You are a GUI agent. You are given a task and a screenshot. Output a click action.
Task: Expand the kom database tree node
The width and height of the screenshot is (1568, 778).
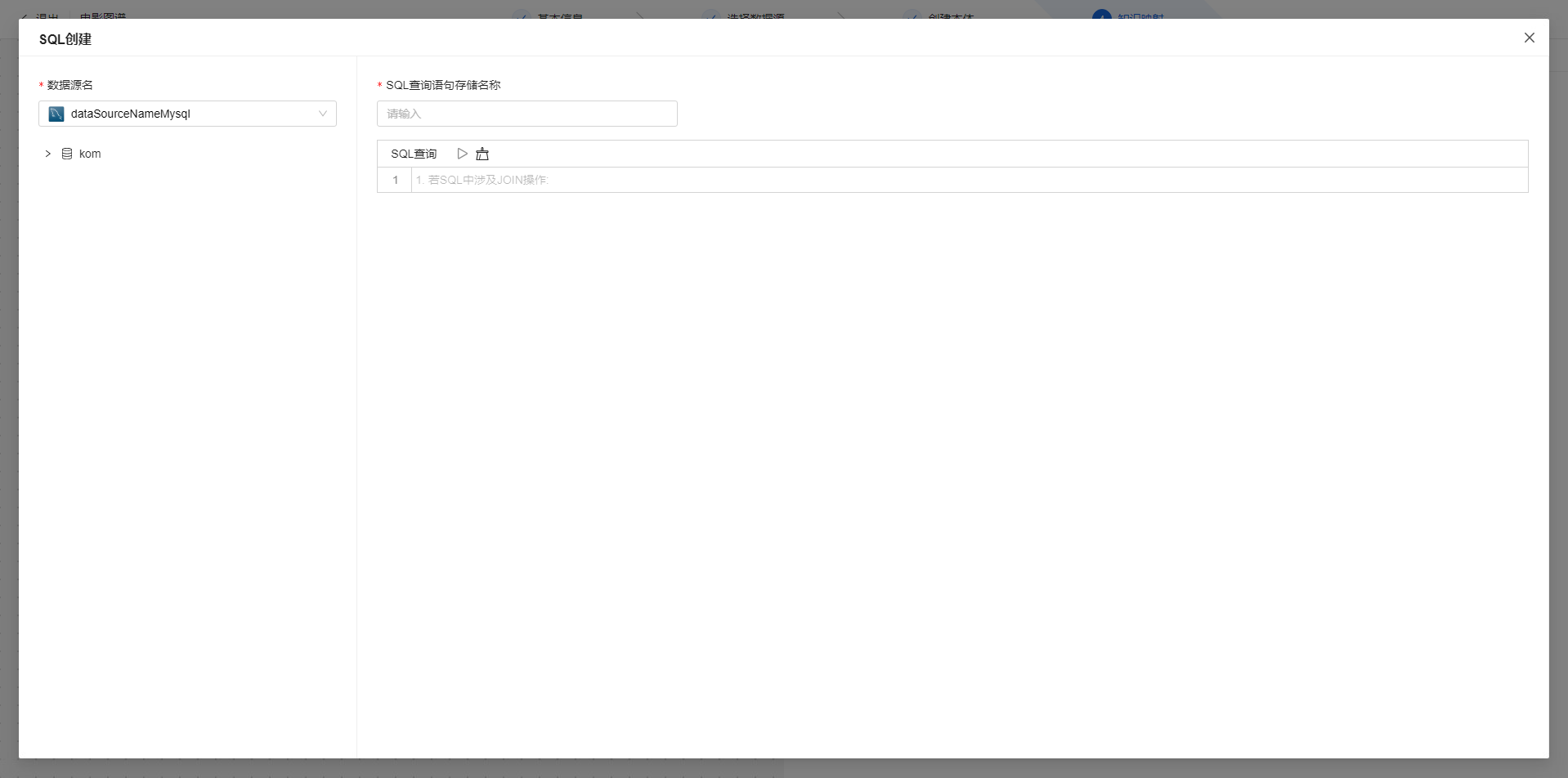pos(48,154)
